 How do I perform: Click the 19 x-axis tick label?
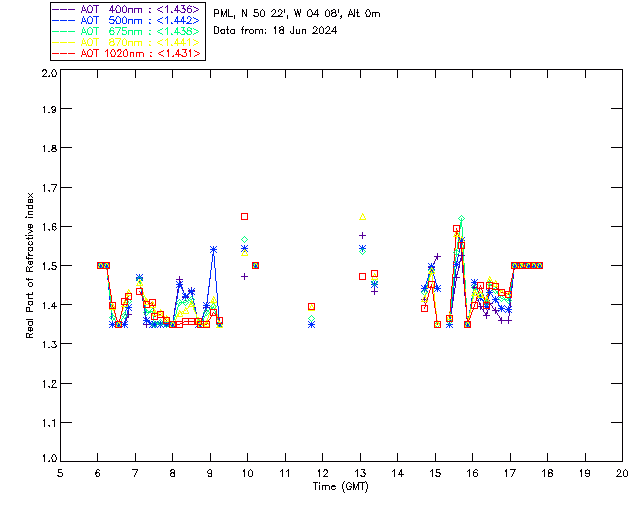coord(585,473)
